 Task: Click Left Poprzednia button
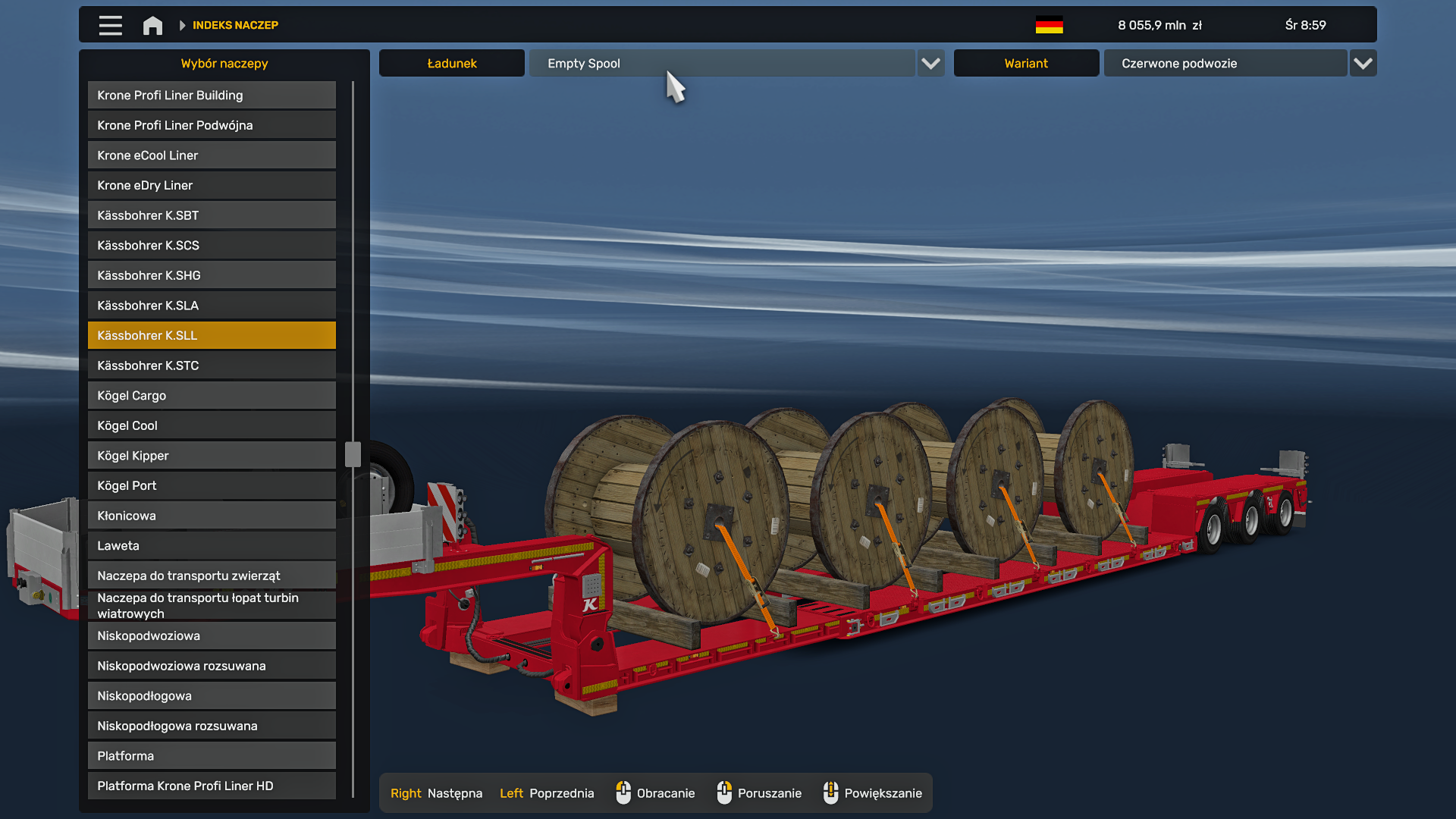click(x=546, y=793)
